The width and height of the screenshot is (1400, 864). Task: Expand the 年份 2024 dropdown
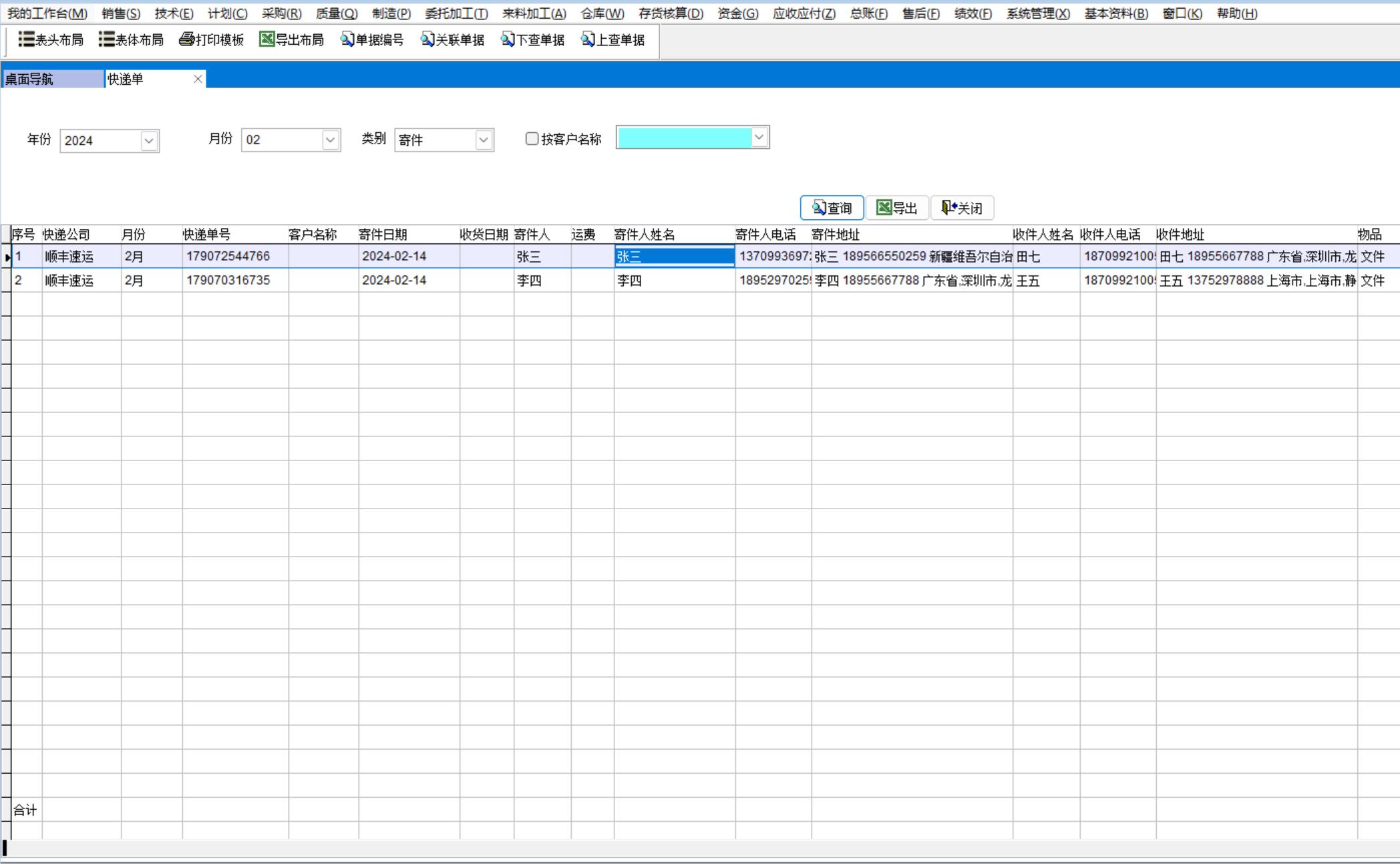(x=149, y=141)
